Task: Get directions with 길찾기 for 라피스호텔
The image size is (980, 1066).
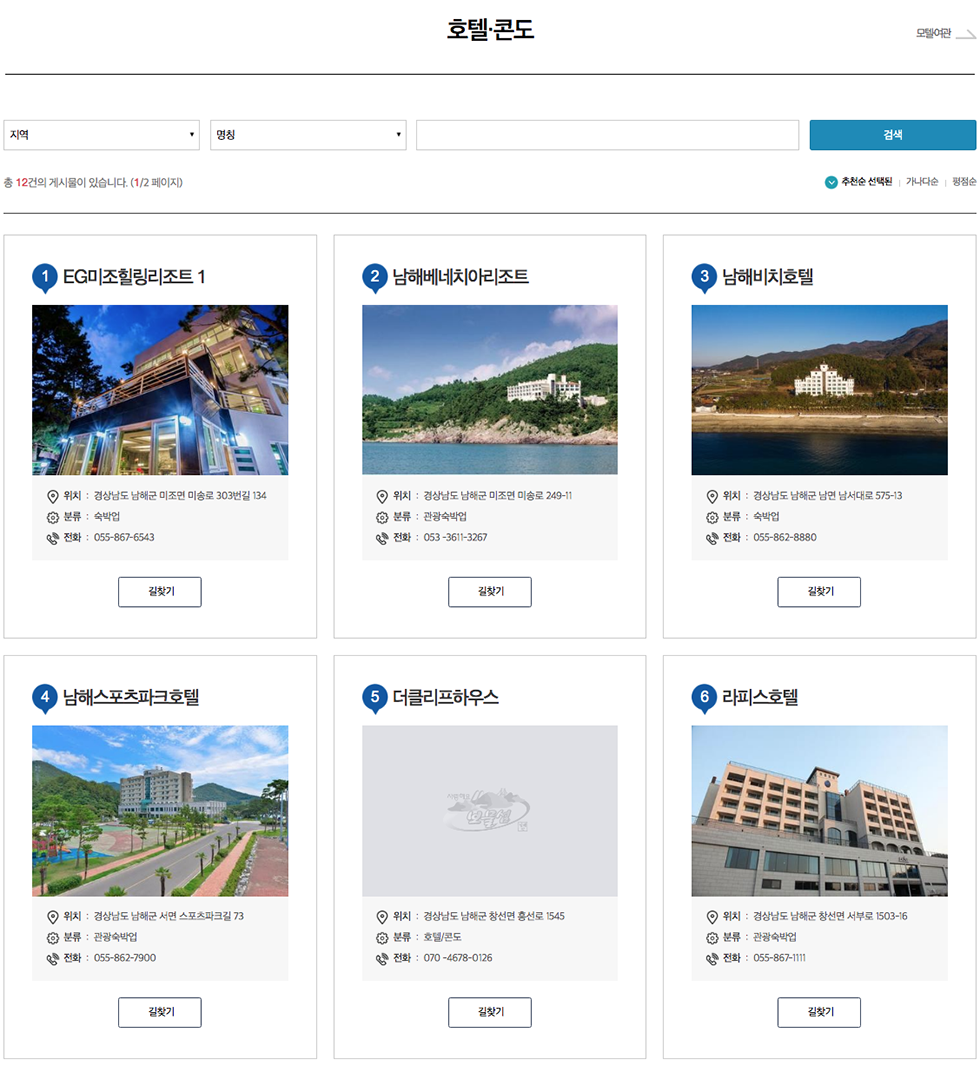Action: 819,1012
